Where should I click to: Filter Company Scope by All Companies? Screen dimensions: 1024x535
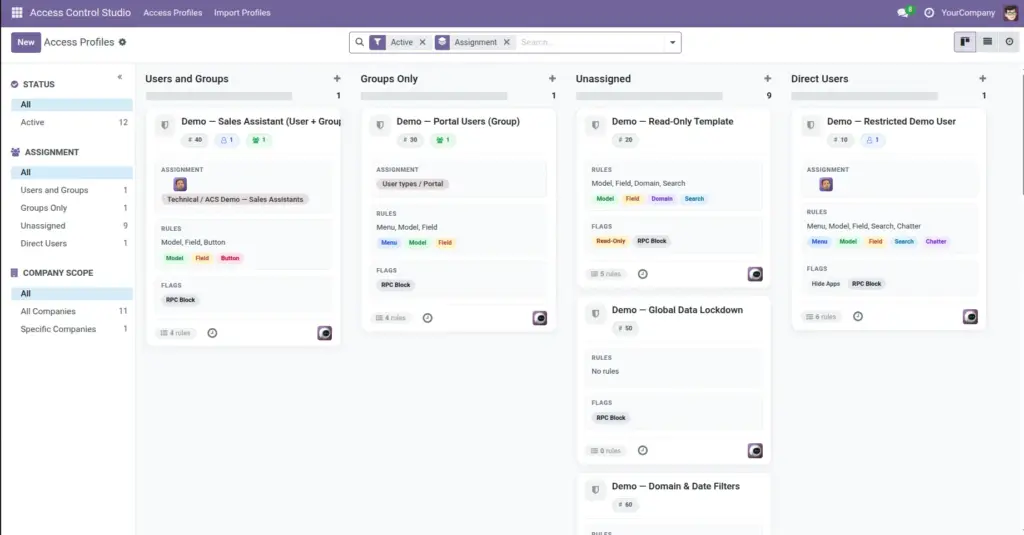pyautogui.click(x=72, y=312)
